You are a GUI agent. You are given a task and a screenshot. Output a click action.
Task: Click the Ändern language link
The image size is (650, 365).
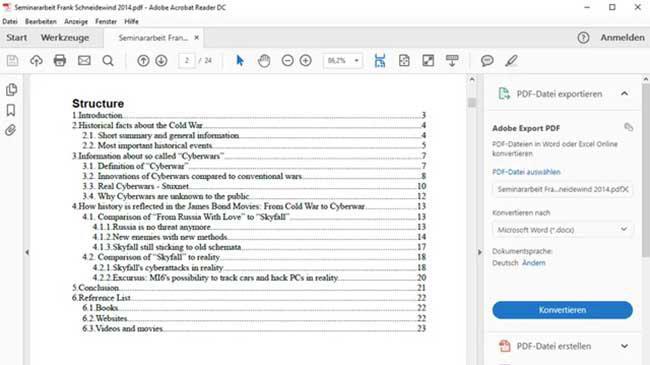click(534, 263)
